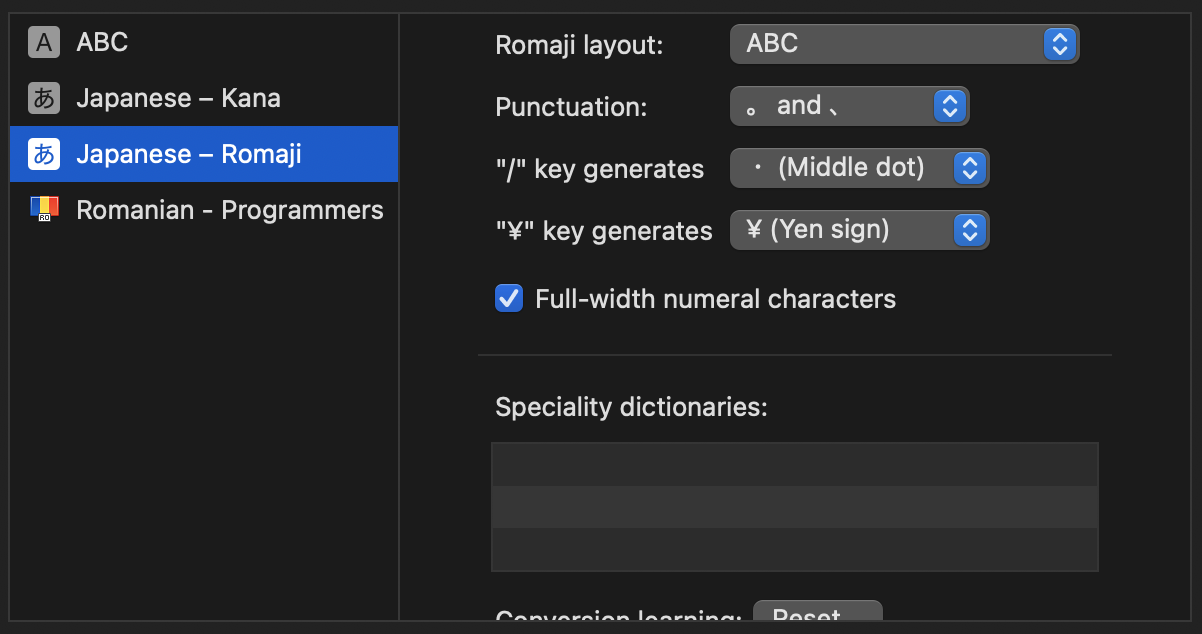Open the Romaji layout ABC dropdown
1202x634 pixels.
point(904,44)
